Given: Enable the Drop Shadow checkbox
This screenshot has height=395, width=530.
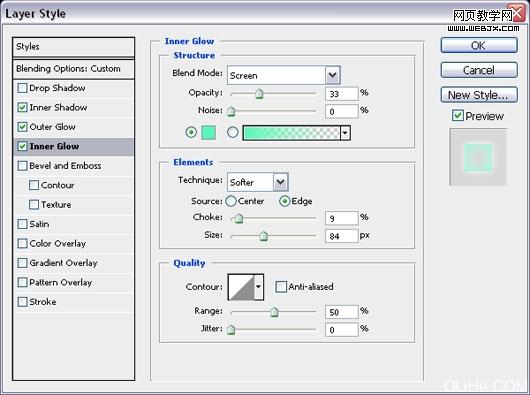Looking at the screenshot, I should click(22, 88).
